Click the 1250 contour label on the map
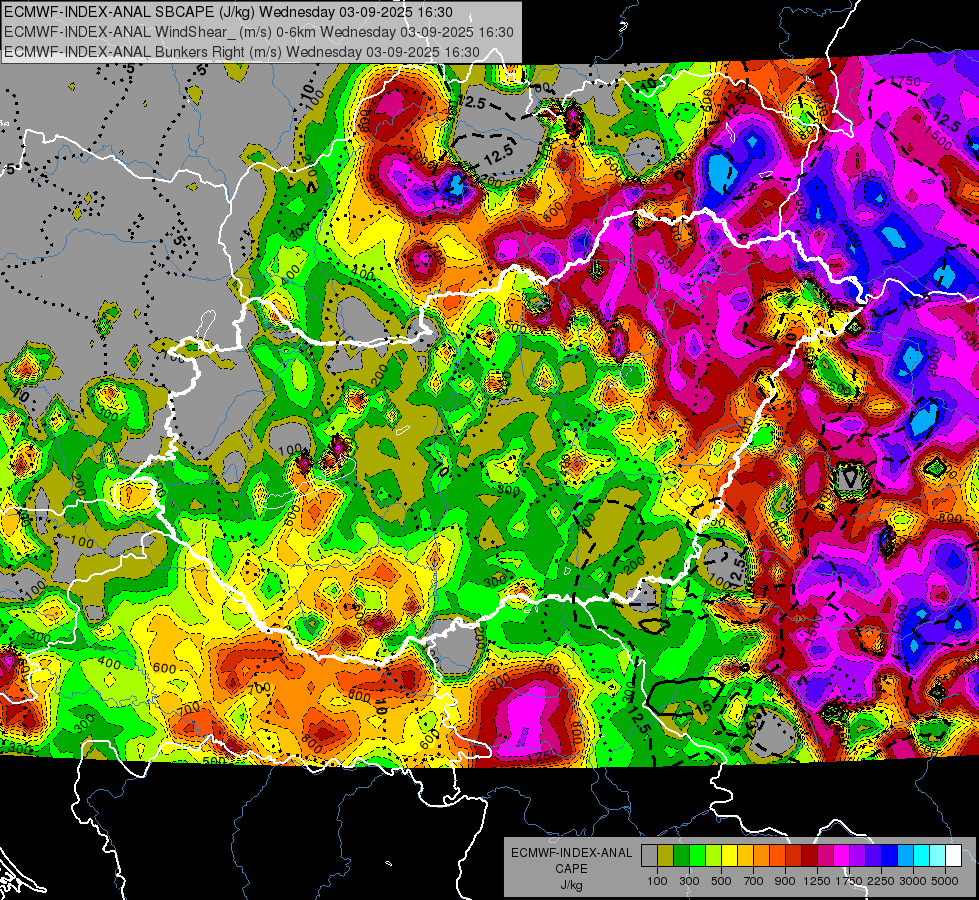Viewport: 979px width, 900px height. tap(542, 756)
